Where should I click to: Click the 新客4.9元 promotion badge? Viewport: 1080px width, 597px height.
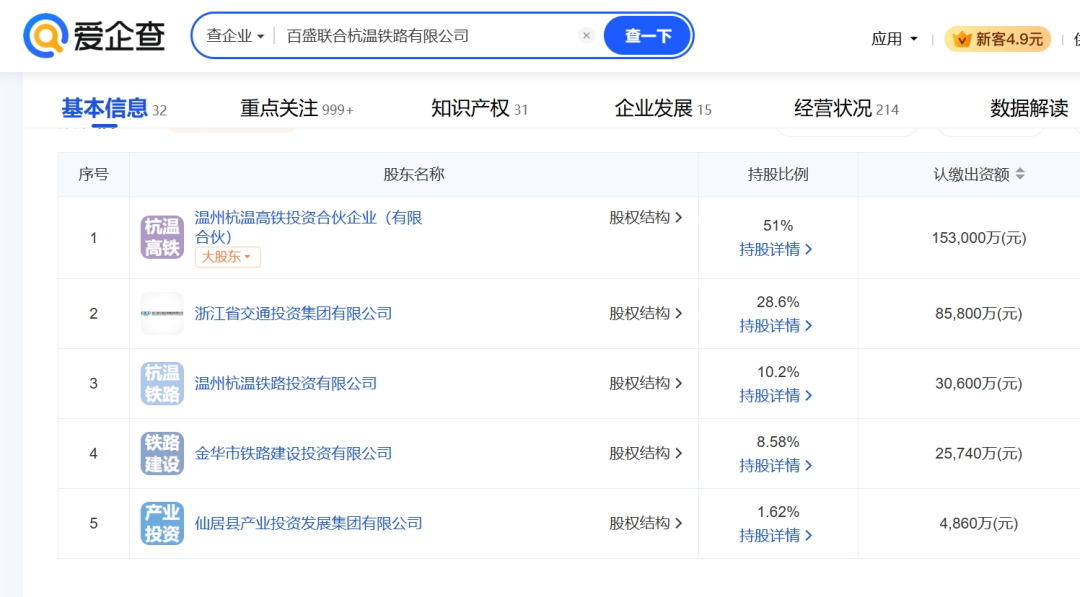(998, 39)
